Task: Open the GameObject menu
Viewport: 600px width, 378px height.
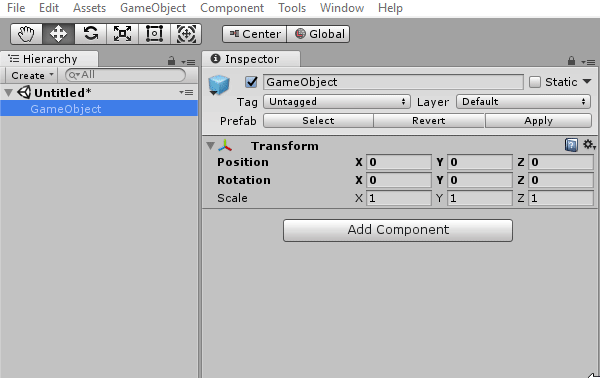Action: pyautogui.click(x=153, y=8)
